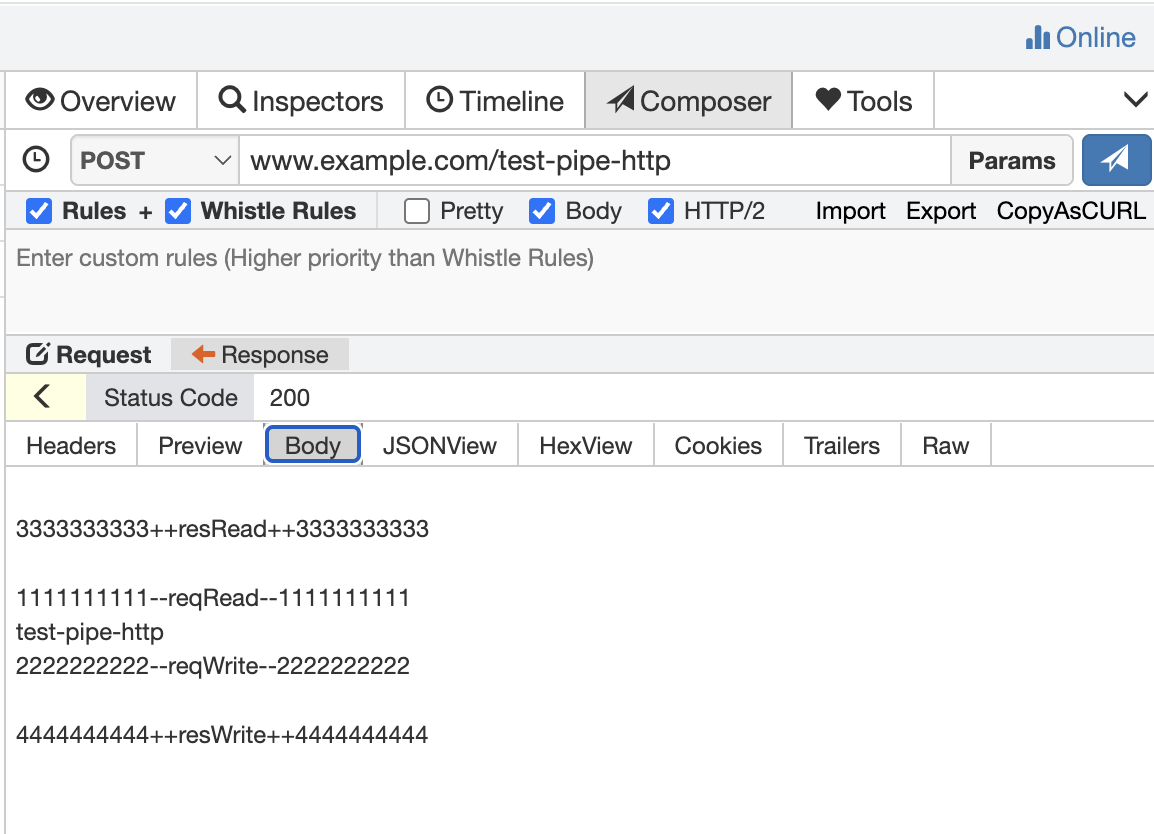Click the plus icon between Rules checkboxes

[146, 212]
